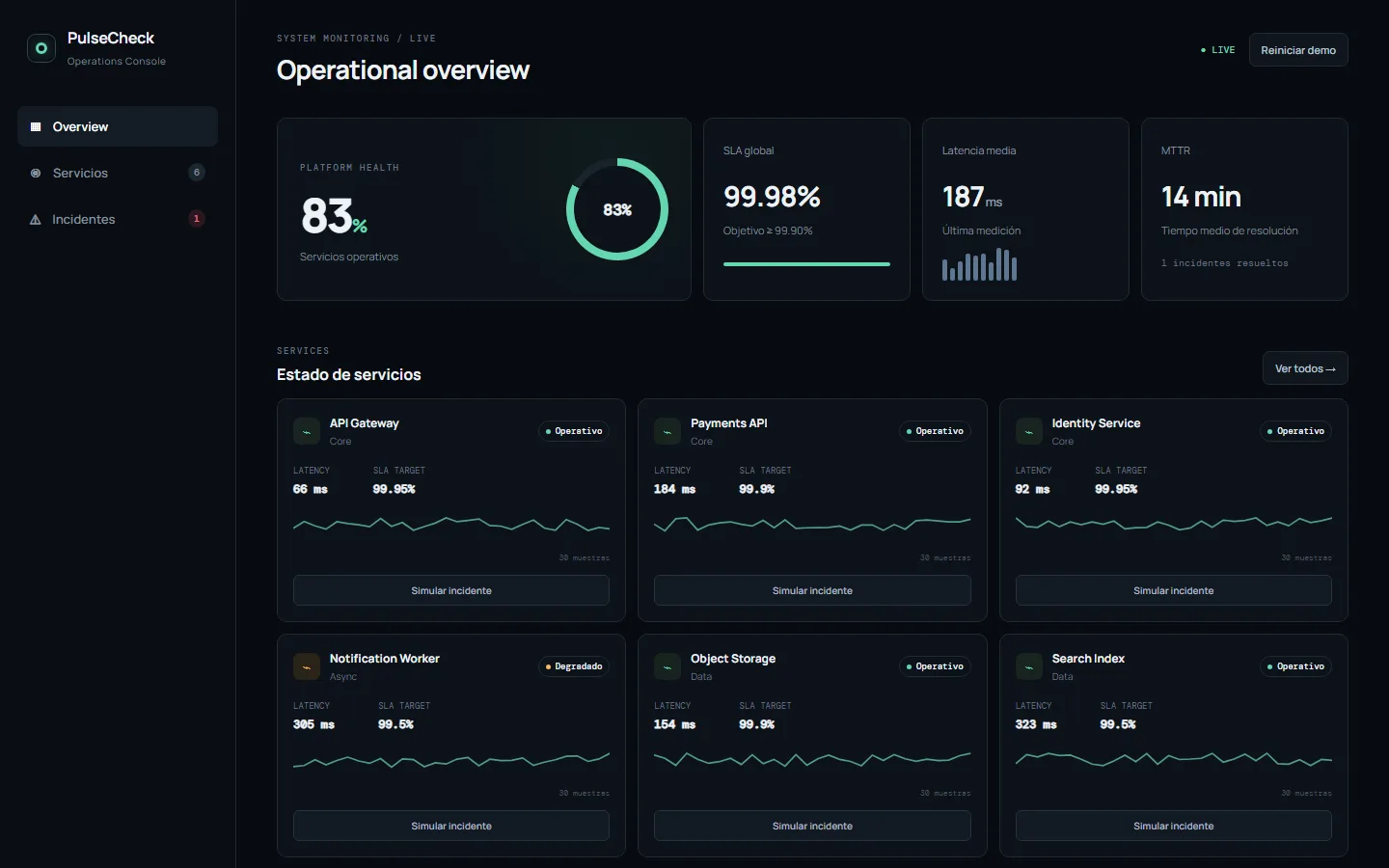Click the latency bar chart
The image size is (1389, 868).
979,264
